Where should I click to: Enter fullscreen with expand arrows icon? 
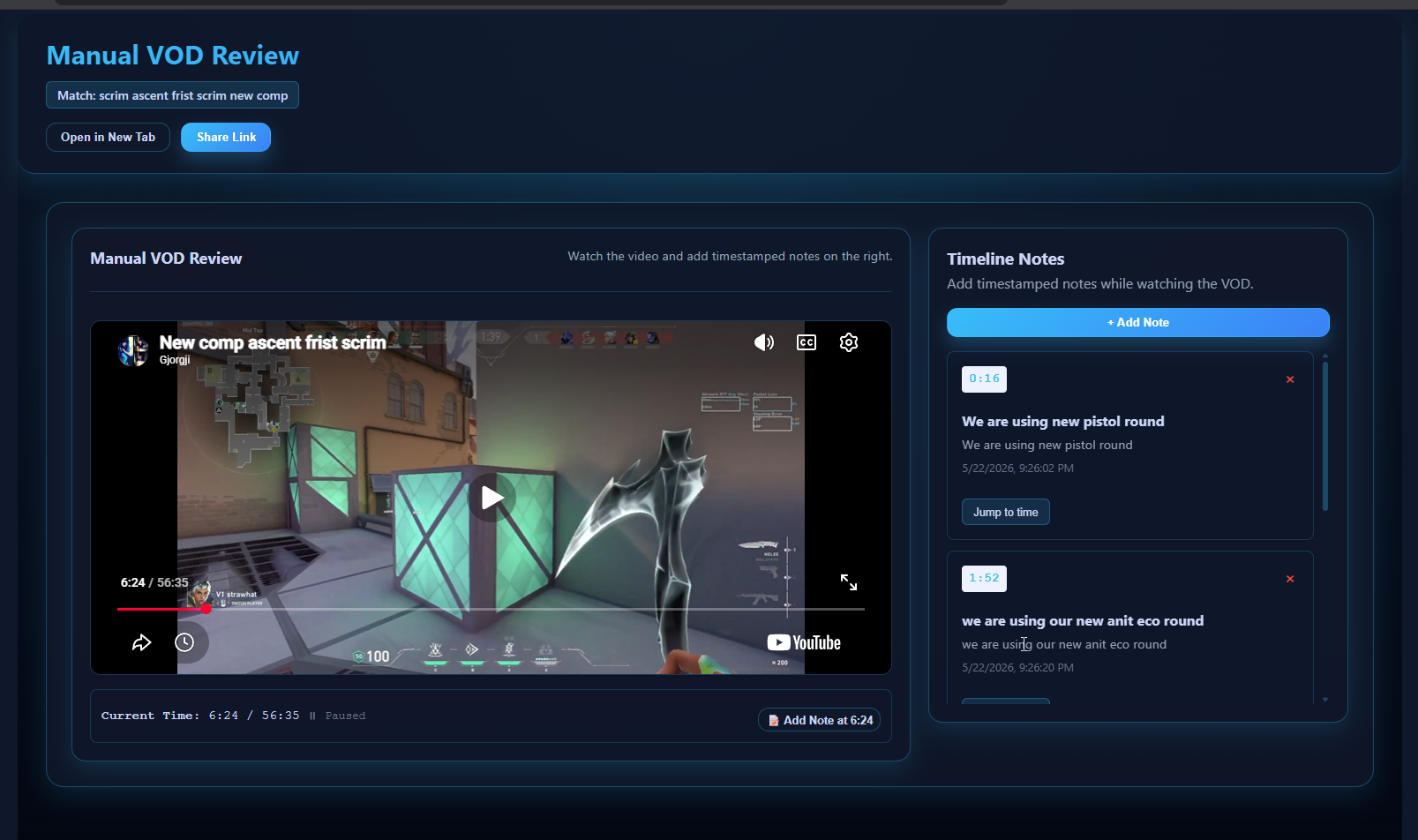(x=849, y=582)
